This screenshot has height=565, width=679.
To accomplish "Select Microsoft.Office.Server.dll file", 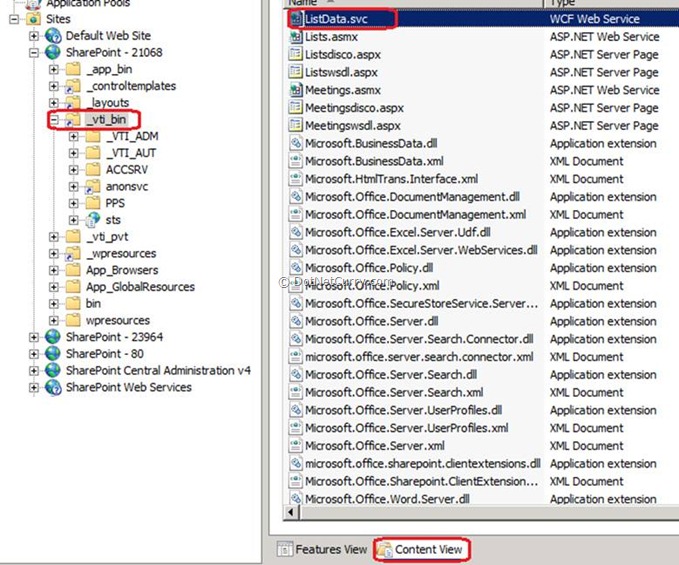I will 372,321.
